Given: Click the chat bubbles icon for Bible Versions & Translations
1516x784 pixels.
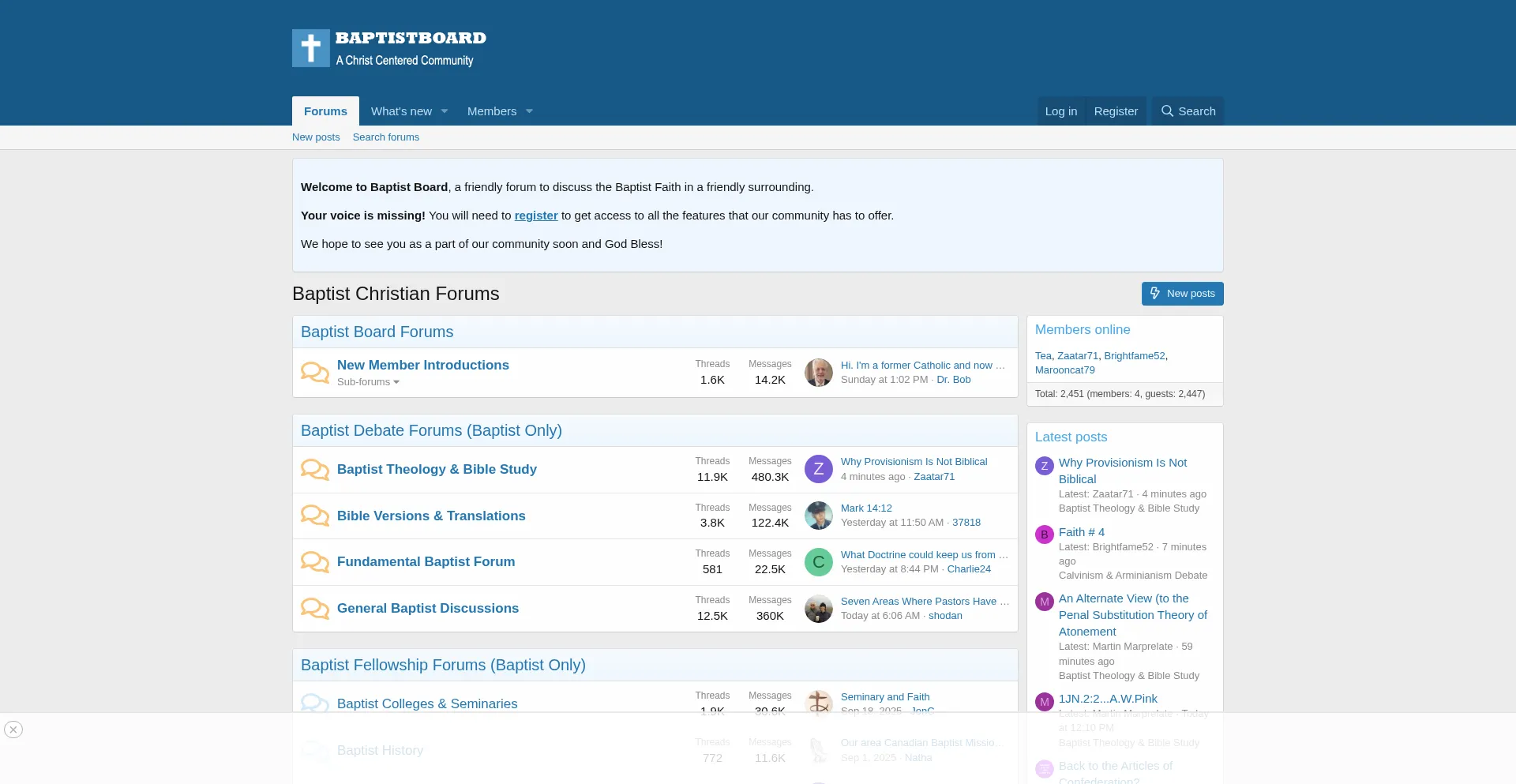Looking at the screenshot, I should (x=314, y=516).
